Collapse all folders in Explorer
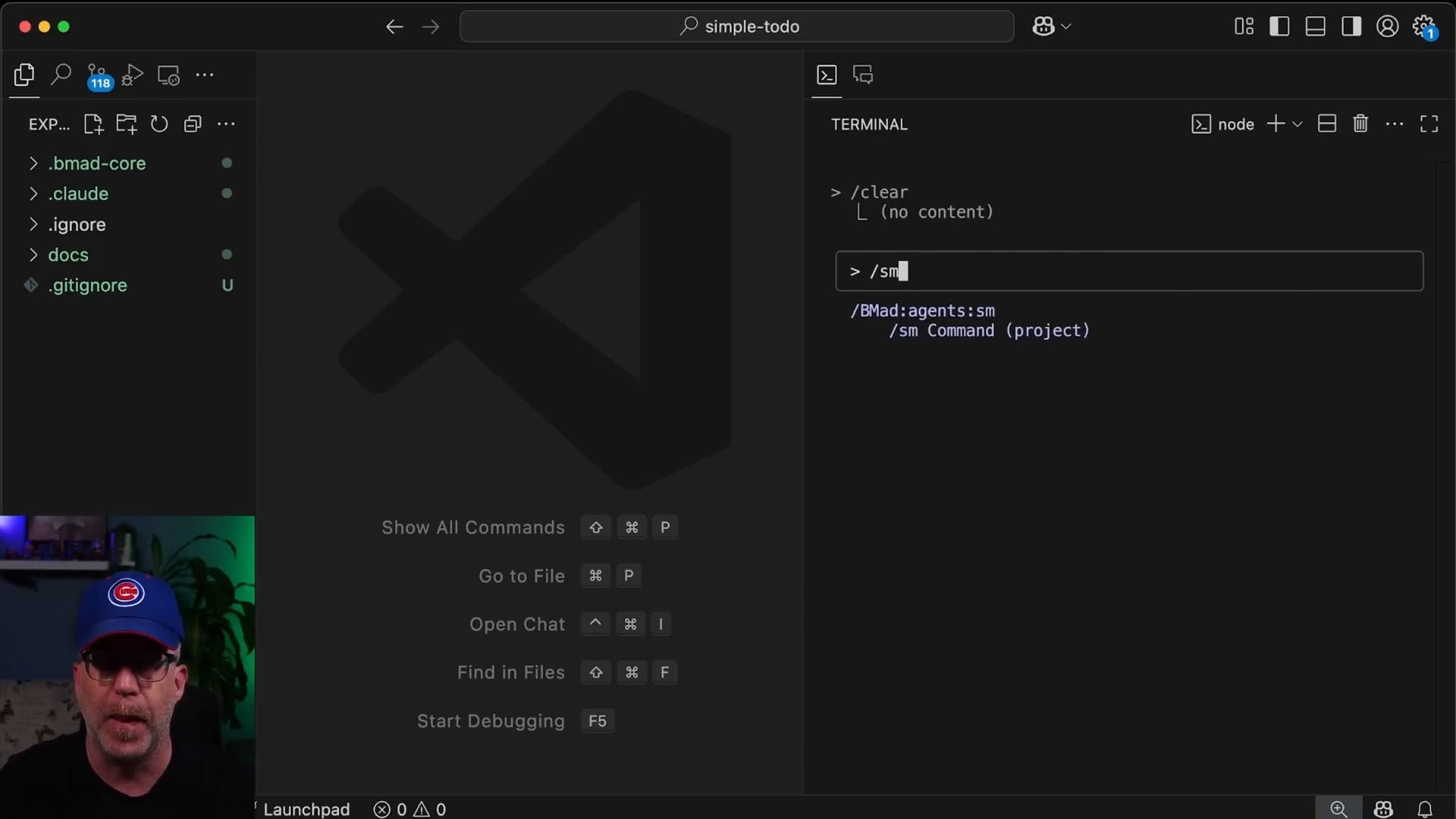 click(x=193, y=124)
